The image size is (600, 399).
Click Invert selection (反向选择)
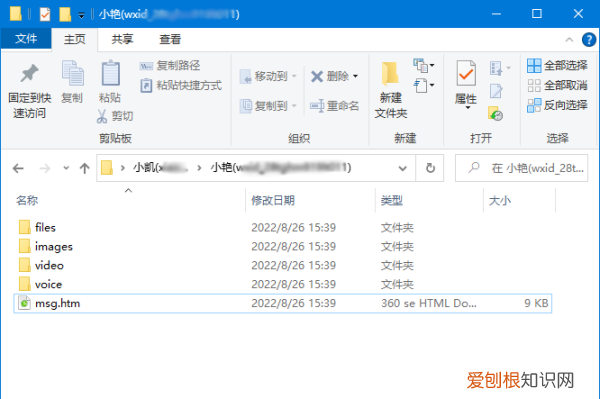point(557,105)
